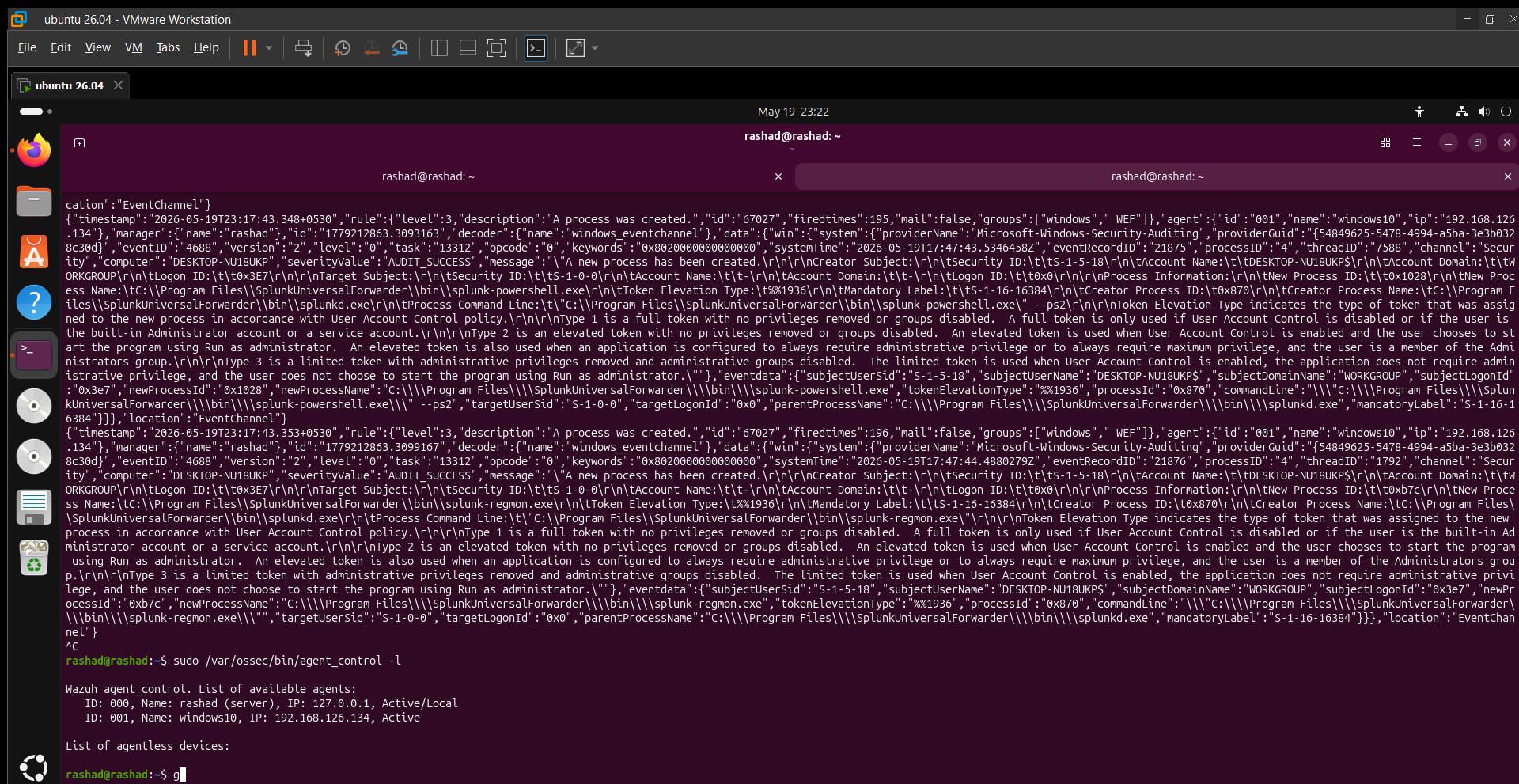The image size is (1519, 784).
Task: Click the network status icon
Action: tap(1461, 112)
